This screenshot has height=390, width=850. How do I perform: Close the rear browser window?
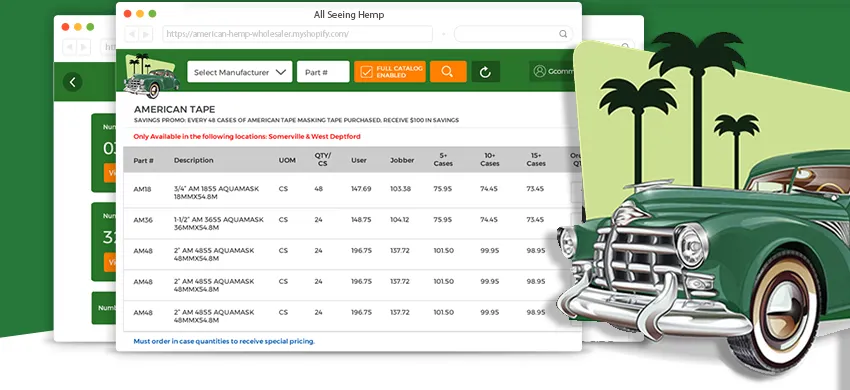coord(65,27)
